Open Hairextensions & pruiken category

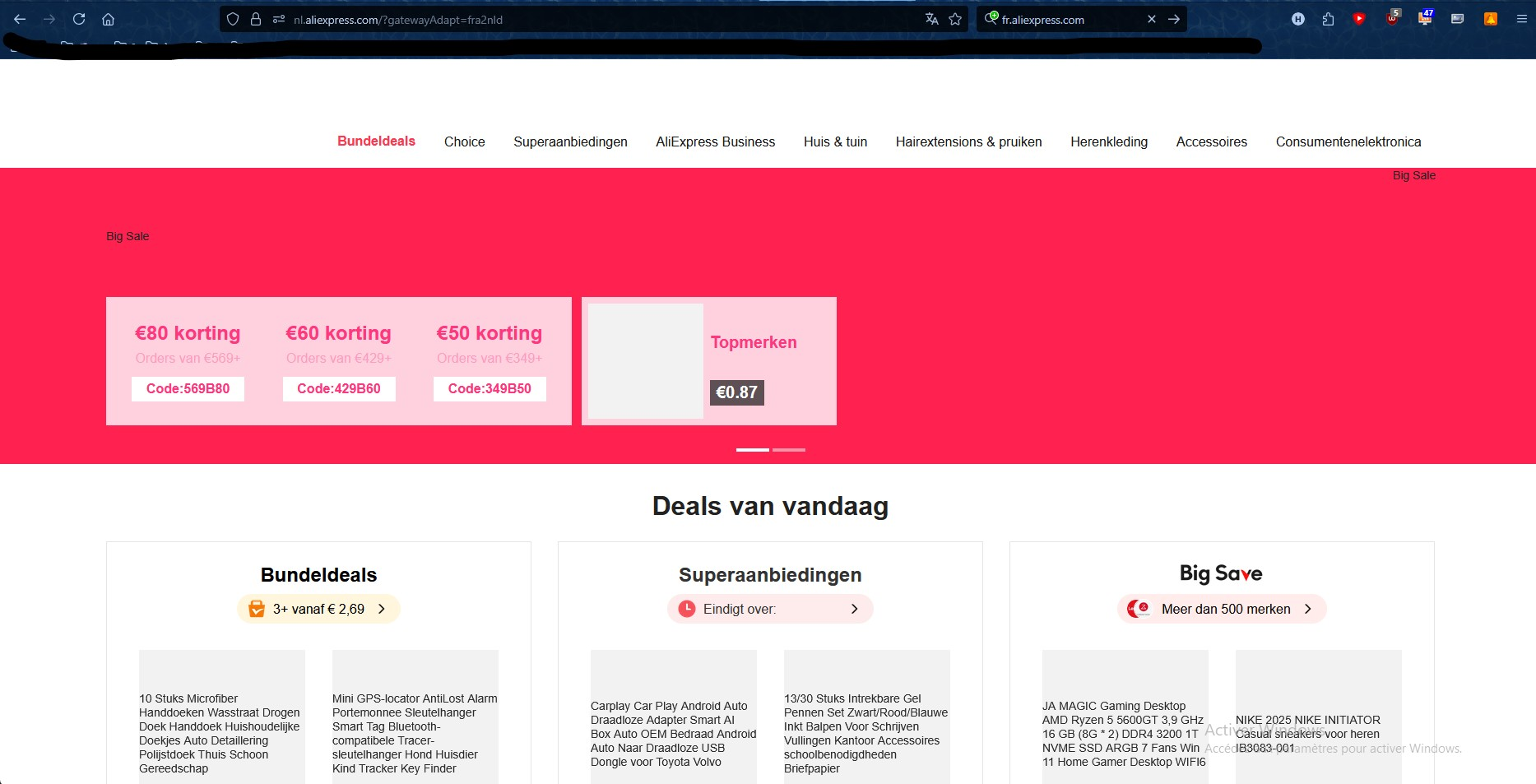[968, 141]
